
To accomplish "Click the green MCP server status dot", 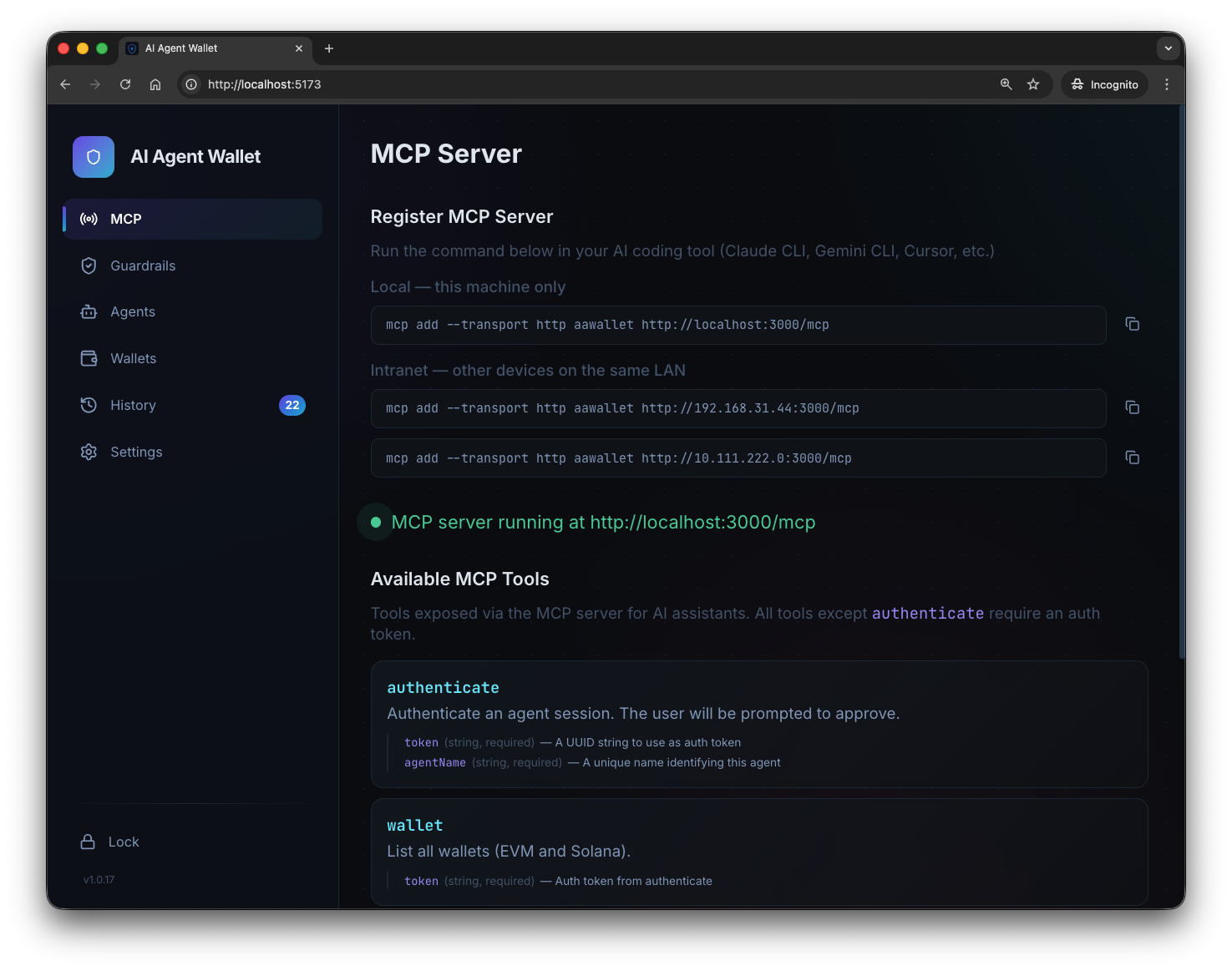I will click(375, 522).
